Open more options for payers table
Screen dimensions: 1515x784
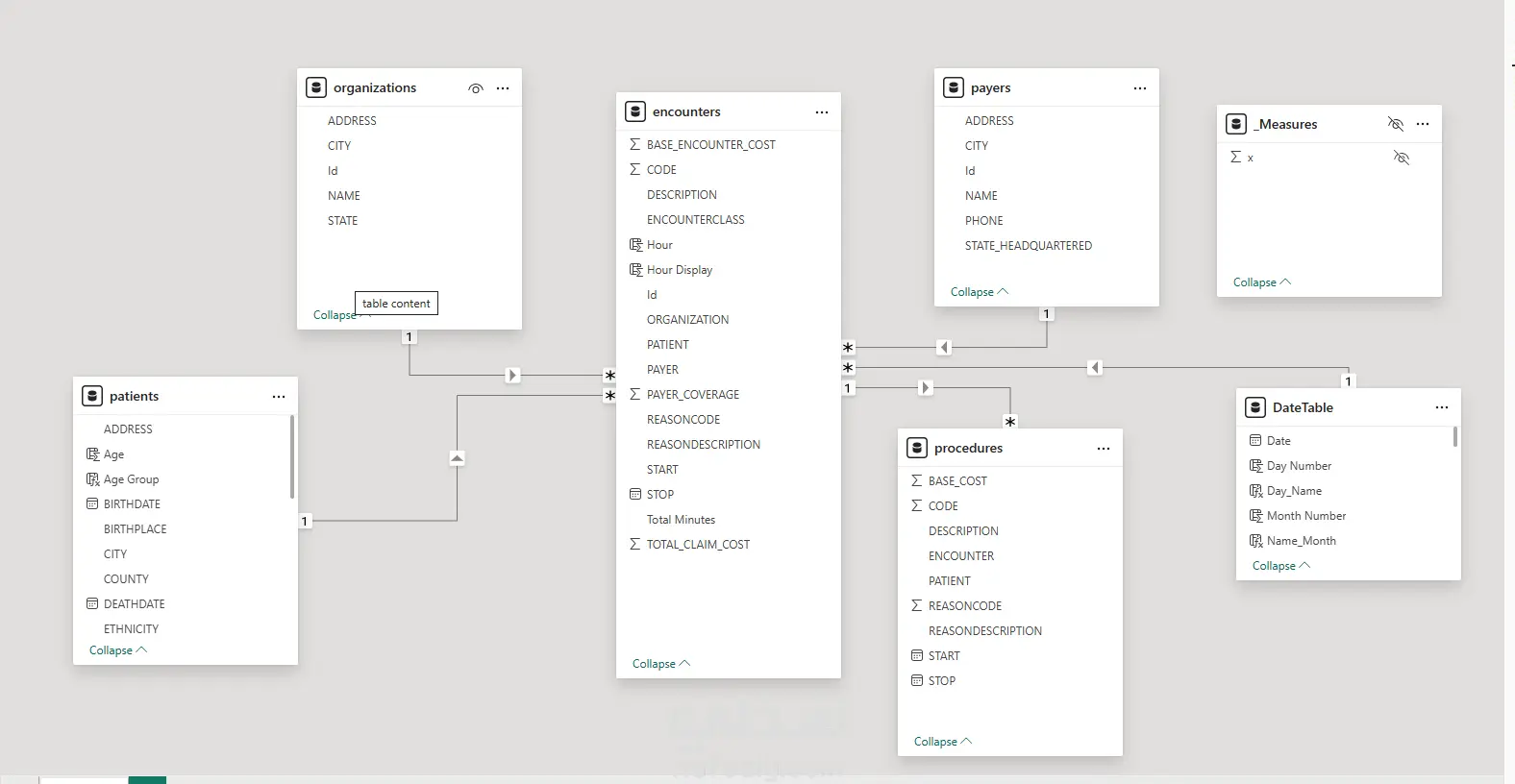click(x=1140, y=88)
